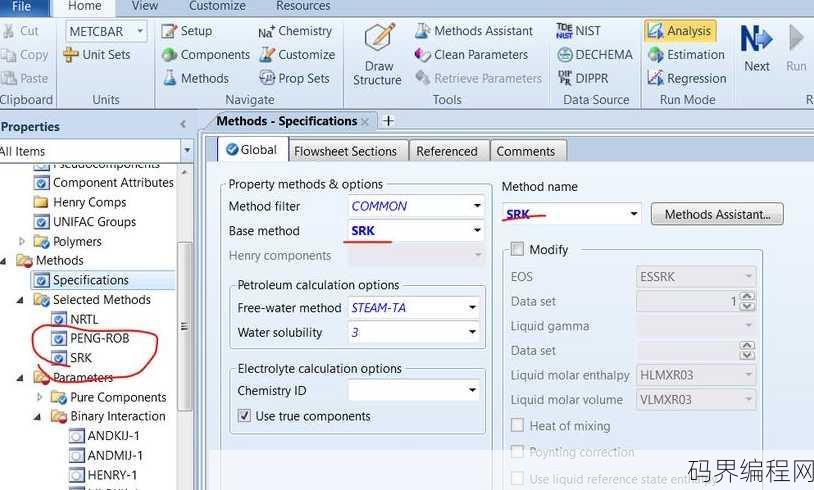Select the Regression run mode

point(687,78)
